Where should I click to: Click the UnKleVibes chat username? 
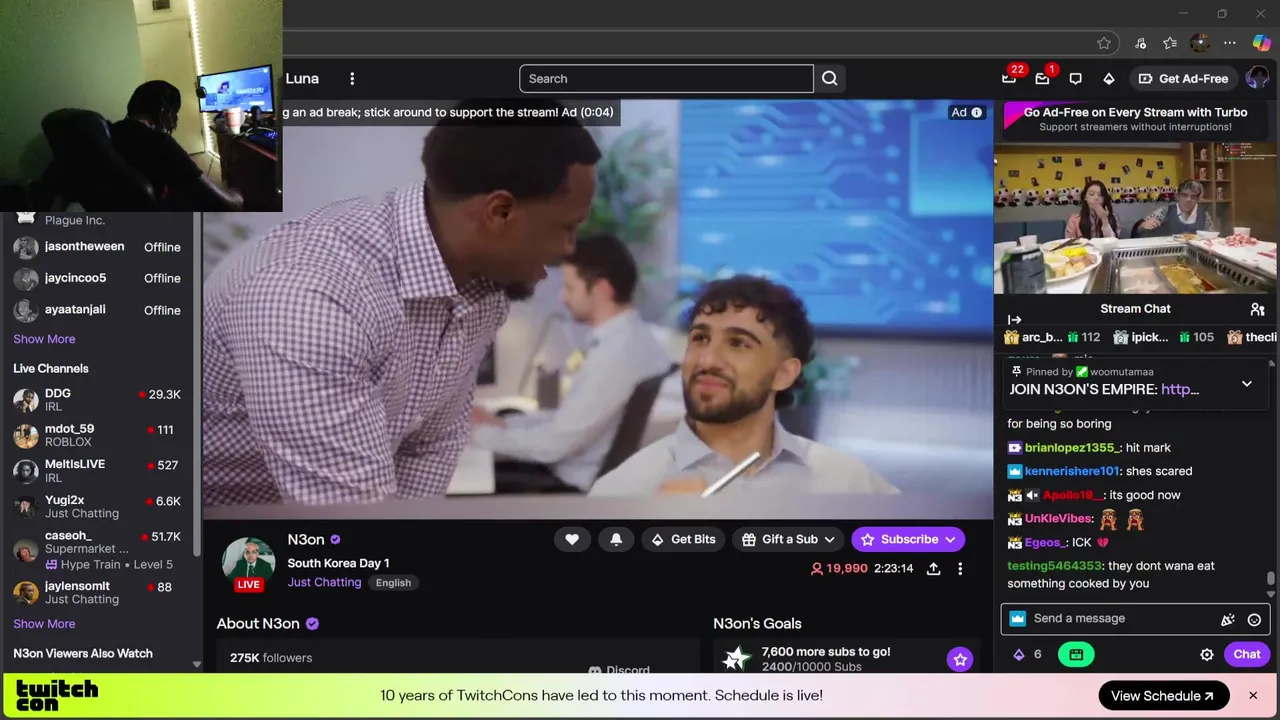tap(1059, 518)
